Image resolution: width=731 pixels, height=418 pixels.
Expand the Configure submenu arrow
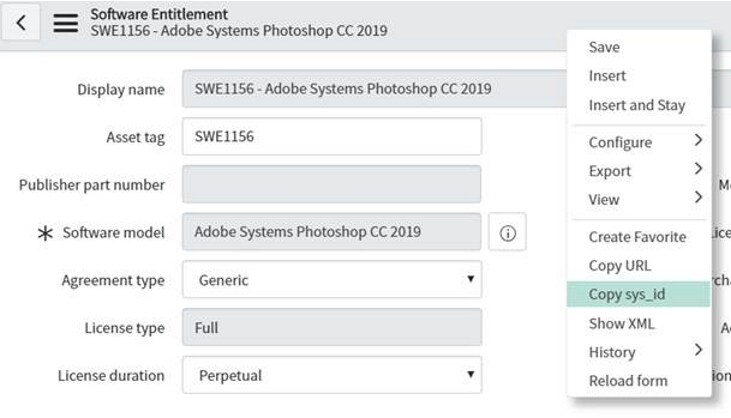[698, 140]
